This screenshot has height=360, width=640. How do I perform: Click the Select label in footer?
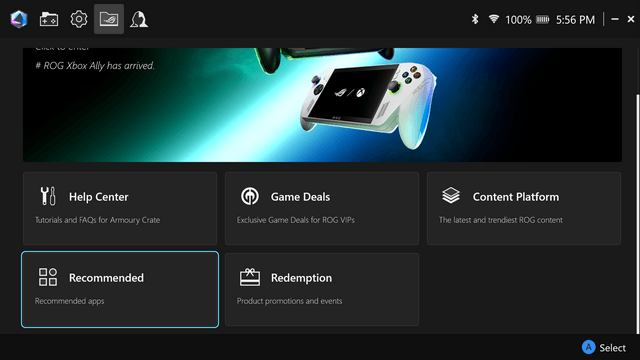coord(612,348)
